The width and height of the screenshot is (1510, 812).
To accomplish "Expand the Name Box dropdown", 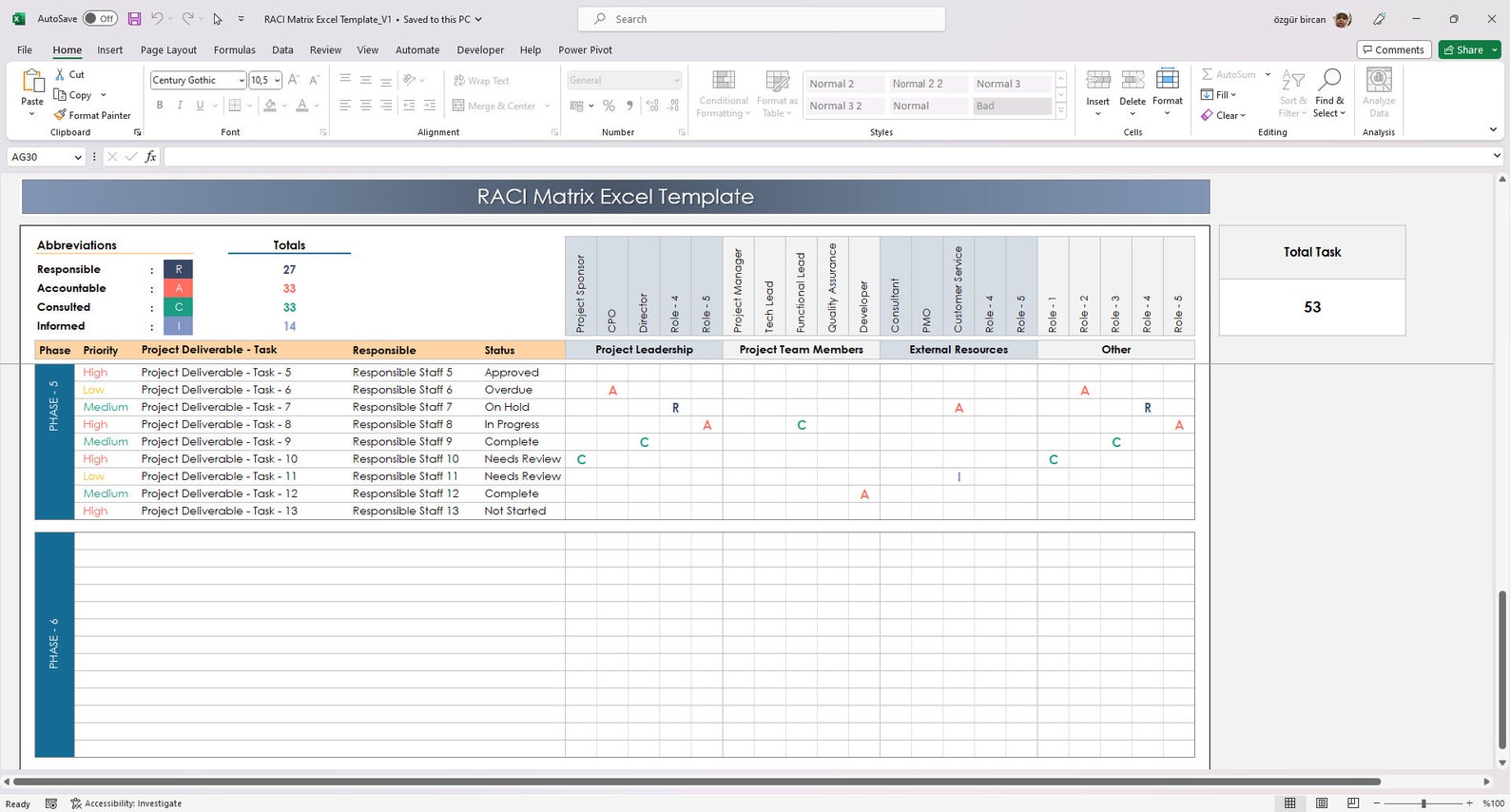I will tap(78, 157).
